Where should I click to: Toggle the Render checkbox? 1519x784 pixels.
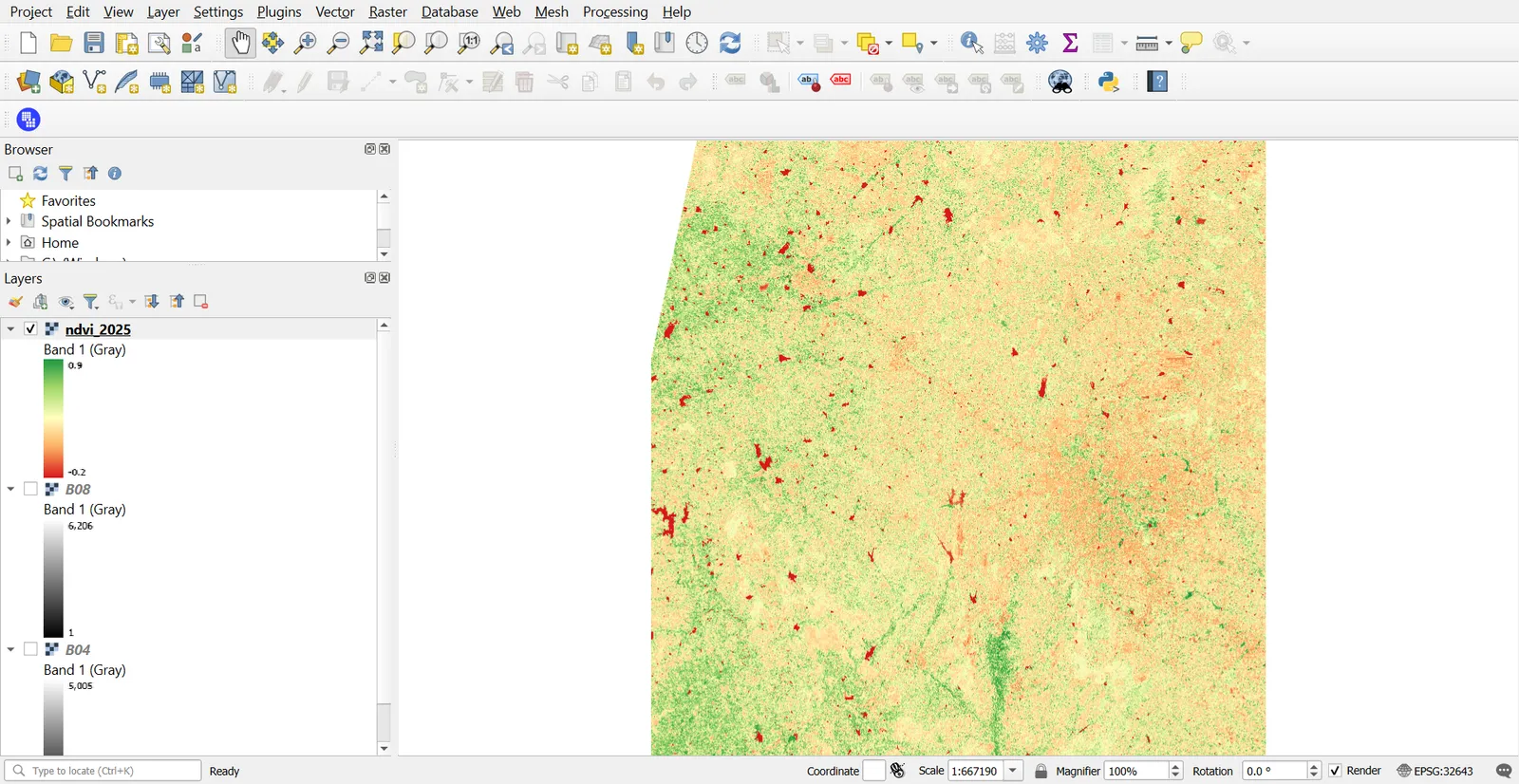coord(1336,771)
